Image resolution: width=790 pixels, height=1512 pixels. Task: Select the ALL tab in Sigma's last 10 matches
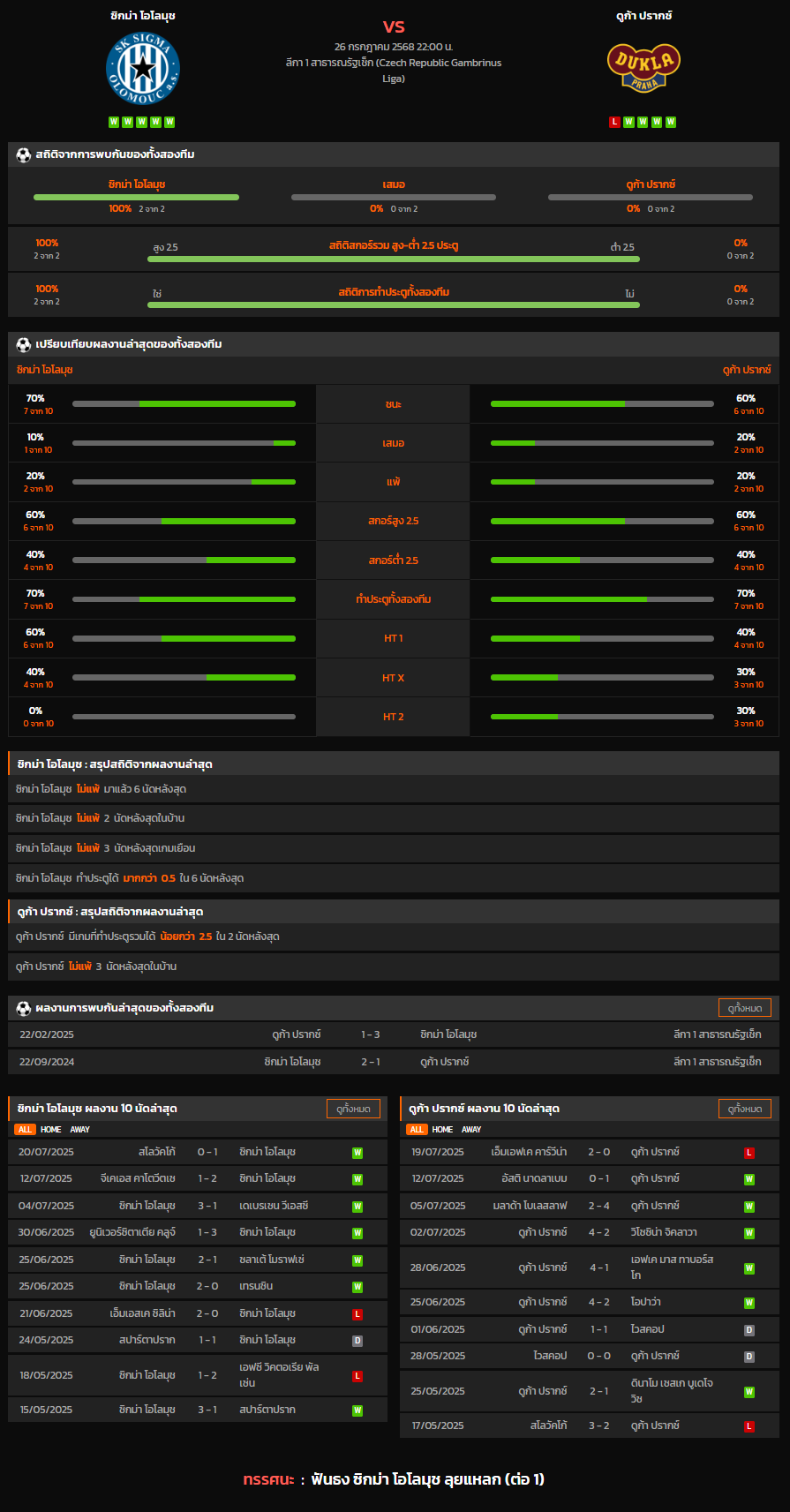coord(25,1130)
